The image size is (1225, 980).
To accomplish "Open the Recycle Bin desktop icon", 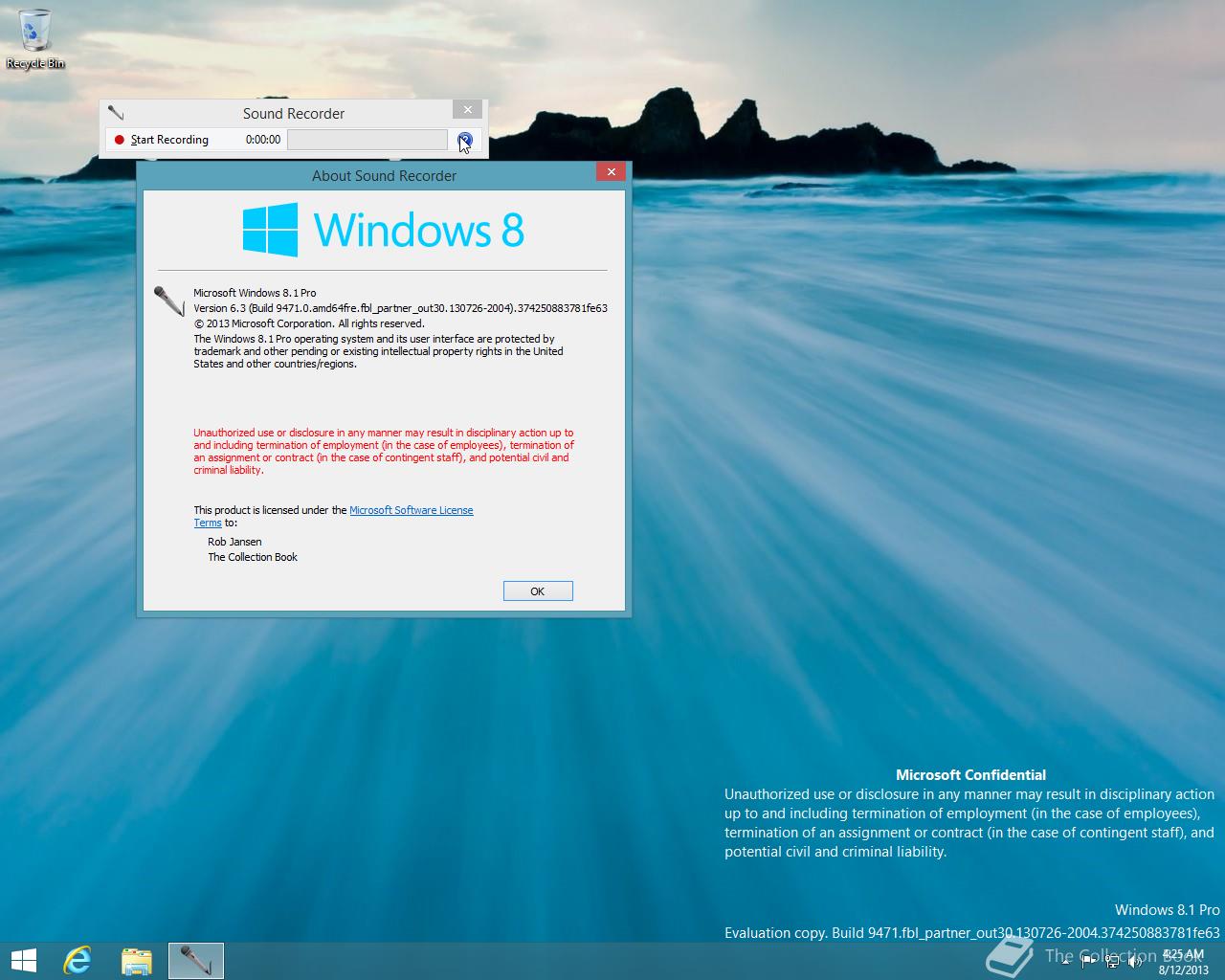I will pos(35,38).
